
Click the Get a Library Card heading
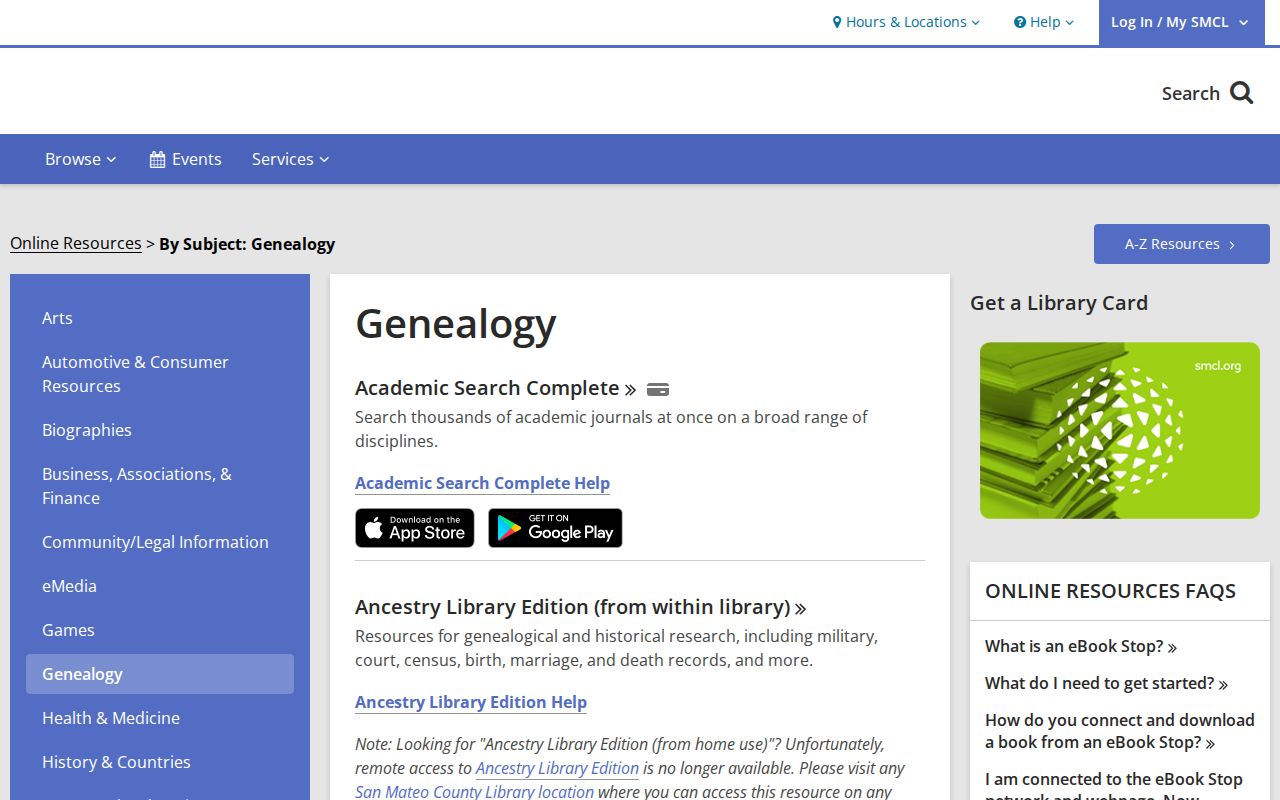1059,303
